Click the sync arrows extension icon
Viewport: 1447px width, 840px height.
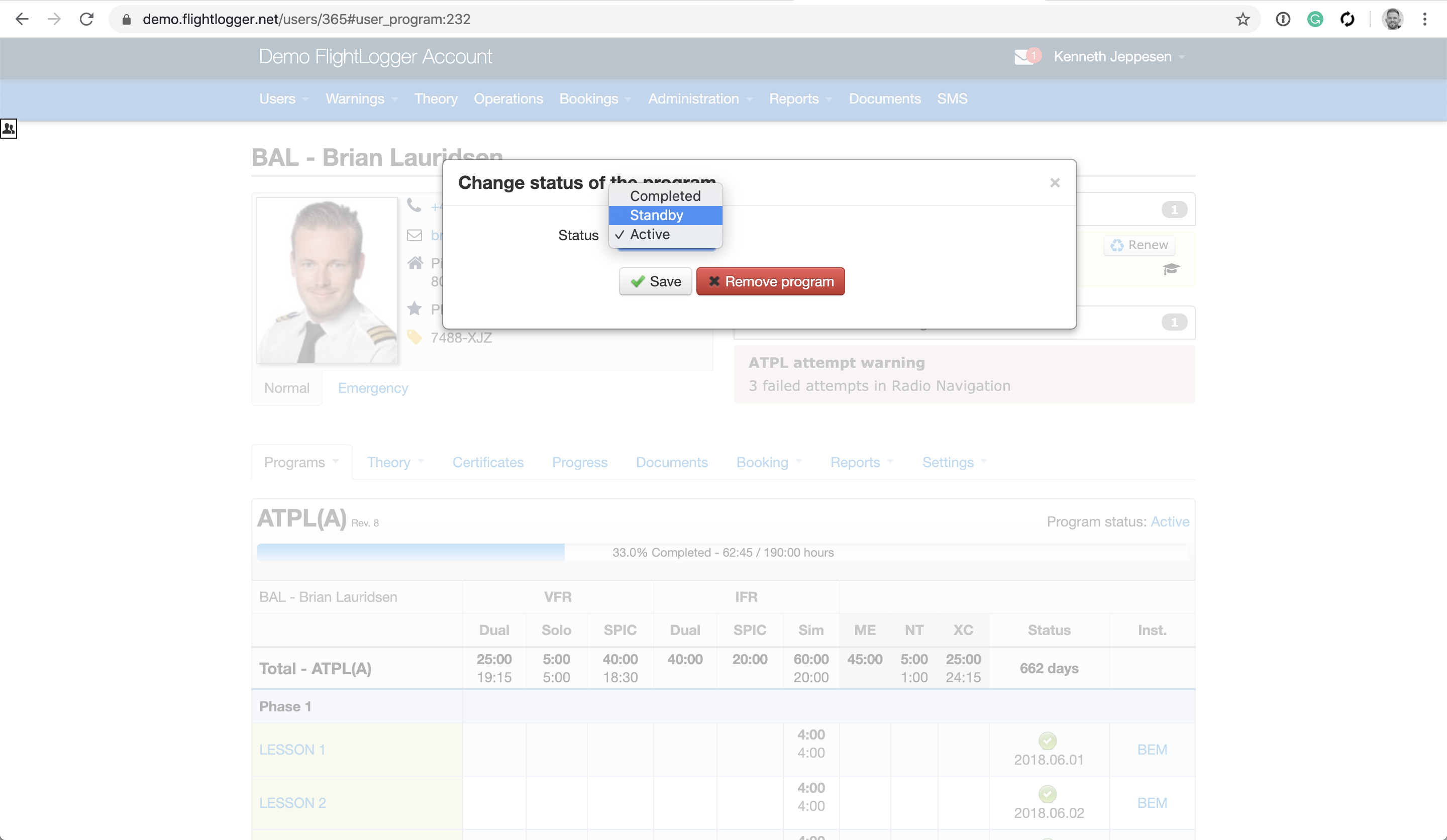click(x=1347, y=19)
